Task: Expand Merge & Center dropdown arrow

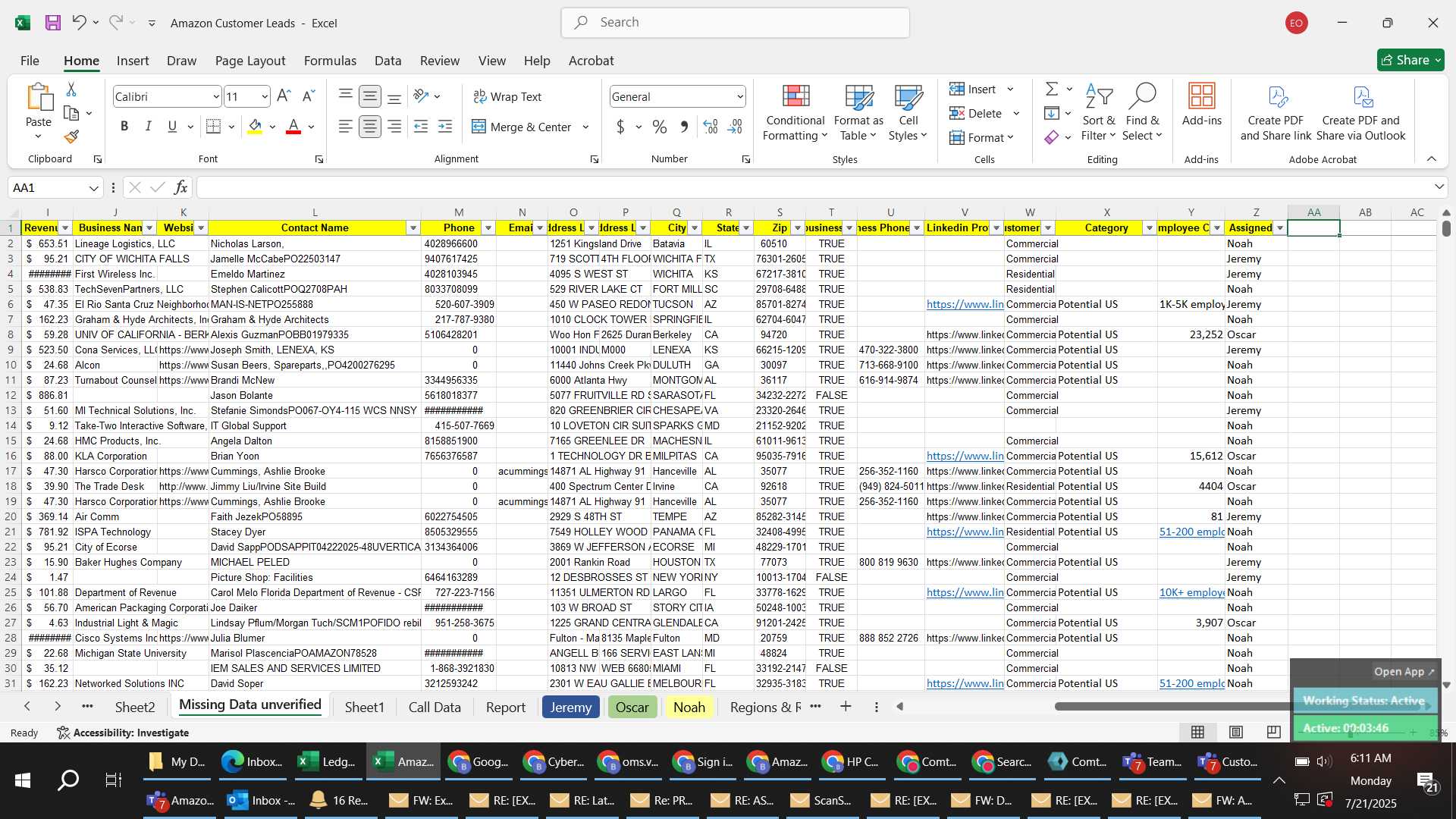Action: click(x=585, y=127)
